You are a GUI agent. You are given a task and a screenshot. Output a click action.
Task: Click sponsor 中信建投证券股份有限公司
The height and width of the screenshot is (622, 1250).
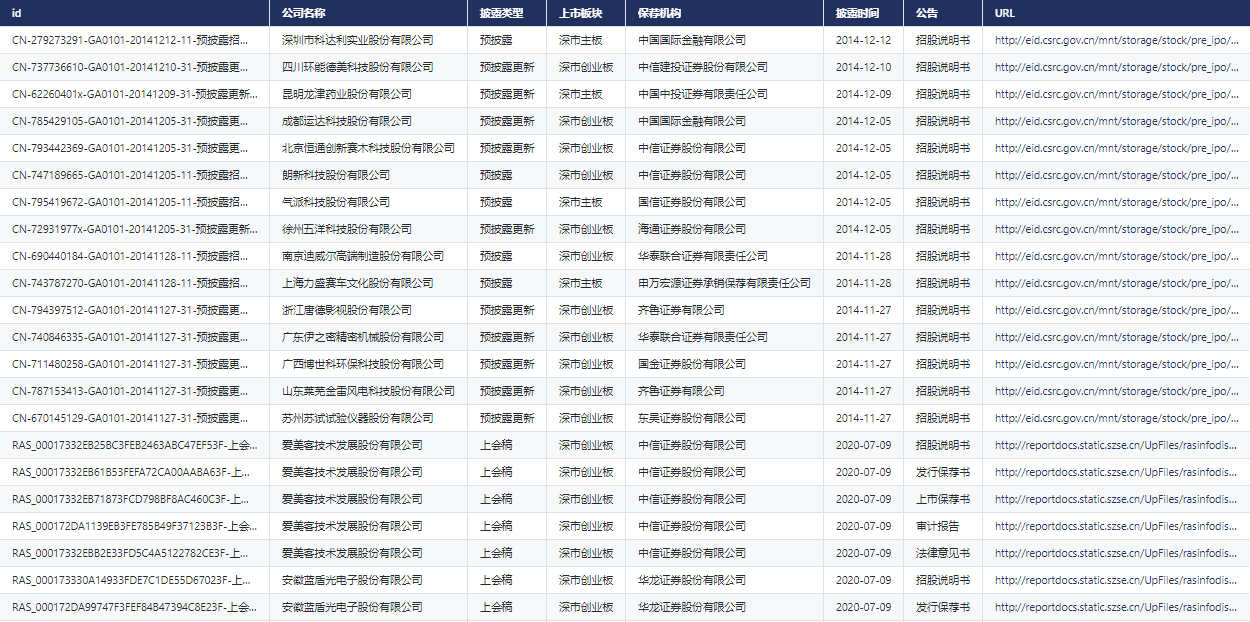[x=703, y=67]
